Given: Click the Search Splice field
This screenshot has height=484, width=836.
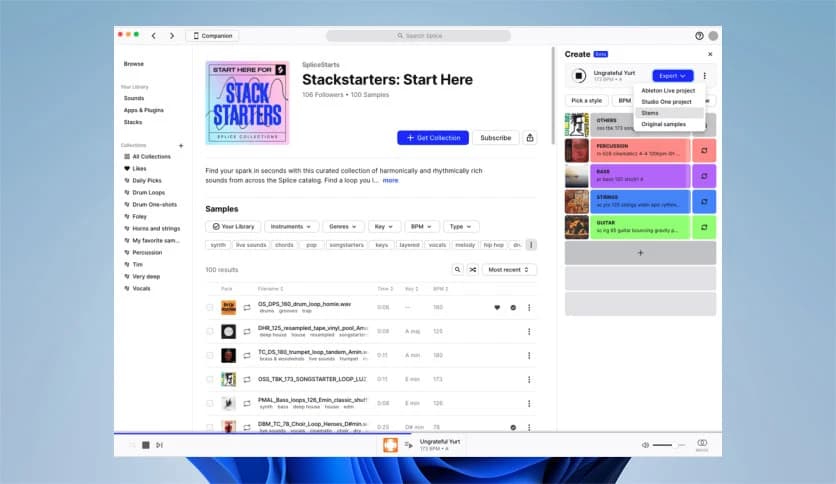Looking at the screenshot, I should point(432,36).
